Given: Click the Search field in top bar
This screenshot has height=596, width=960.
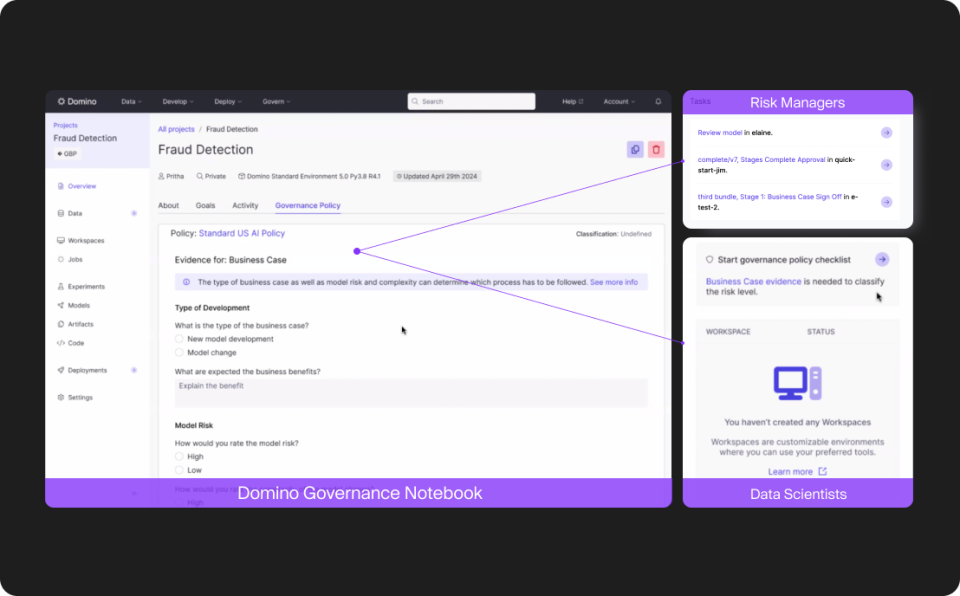Looking at the screenshot, I should click(x=471, y=102).
